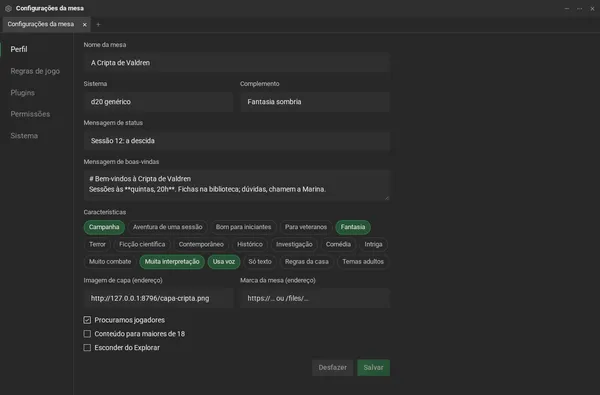Viewport: 600px width, 395px height.
Task: Click the Marca da mesa address field
Action: pos(315,298)
